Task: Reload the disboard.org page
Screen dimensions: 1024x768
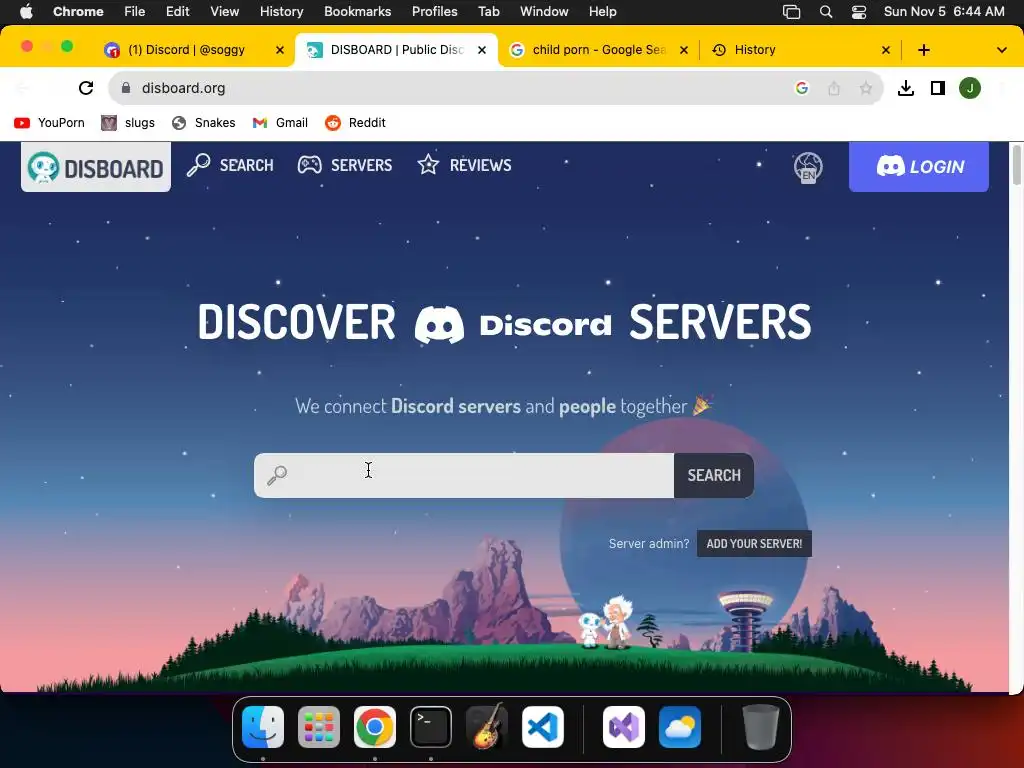Action: pos(86,88)
